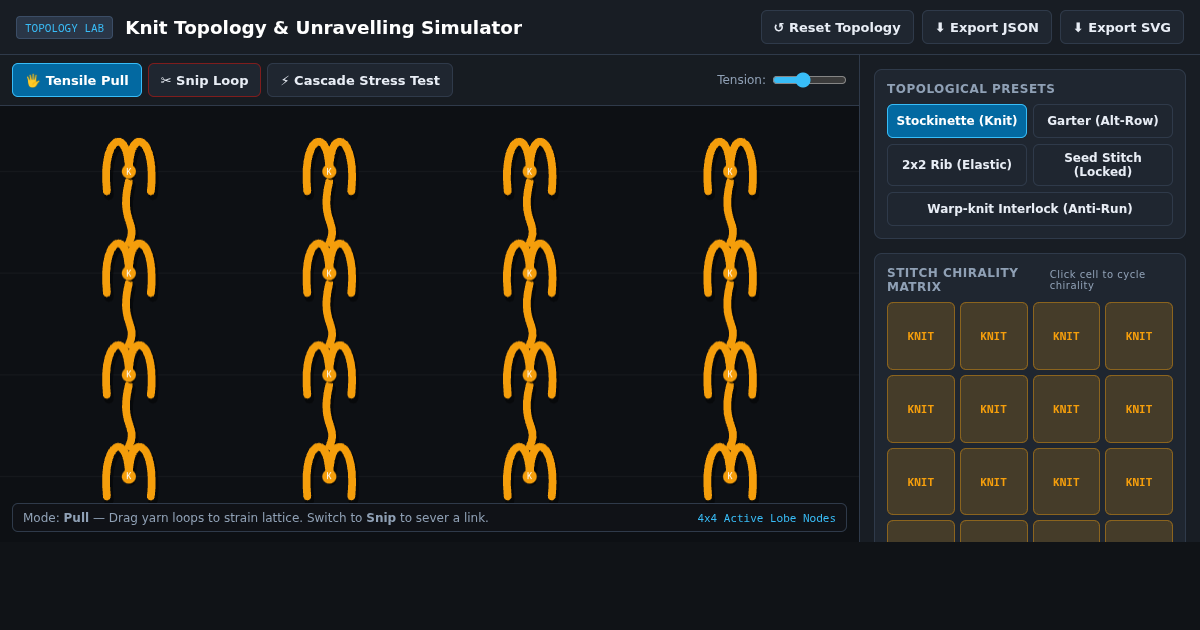Click the third-row second-column loop node
Screen dimensions: 1200x630
pos(329,375)
